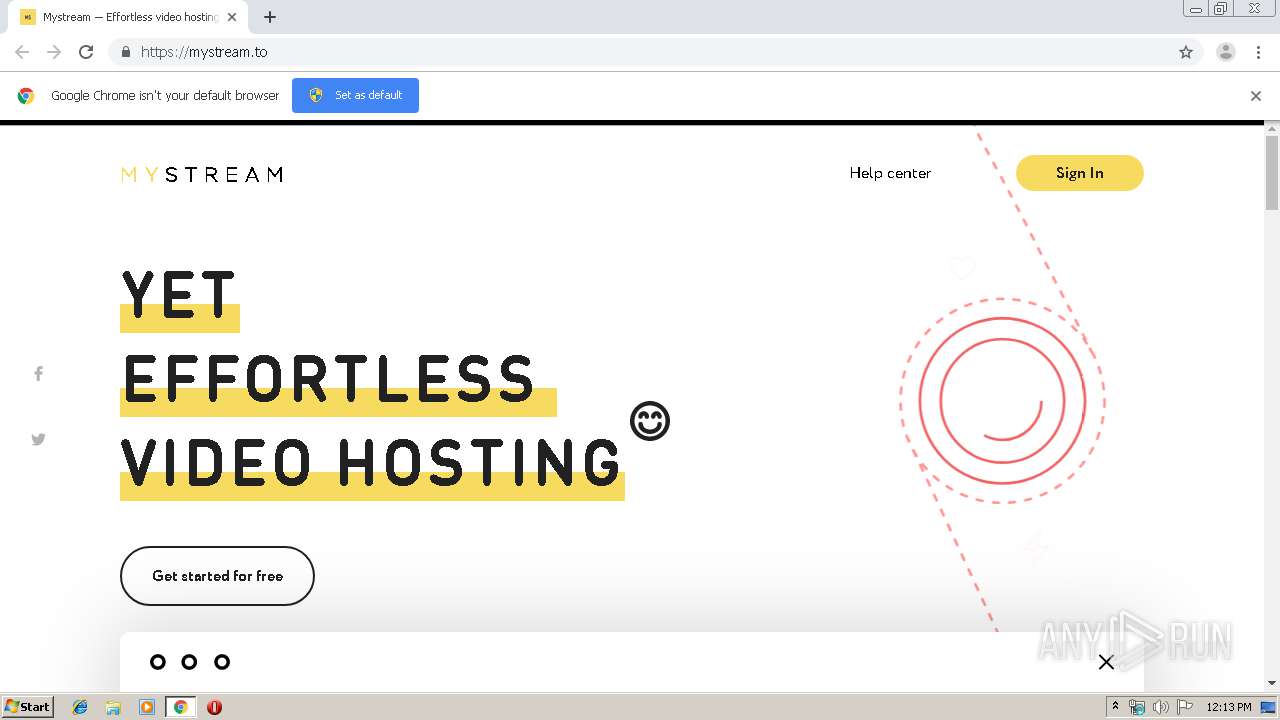The width and height of the screenshot is (1280, 720).
Task: Click the Sign In button
Action: click(x=1080, y=173)
